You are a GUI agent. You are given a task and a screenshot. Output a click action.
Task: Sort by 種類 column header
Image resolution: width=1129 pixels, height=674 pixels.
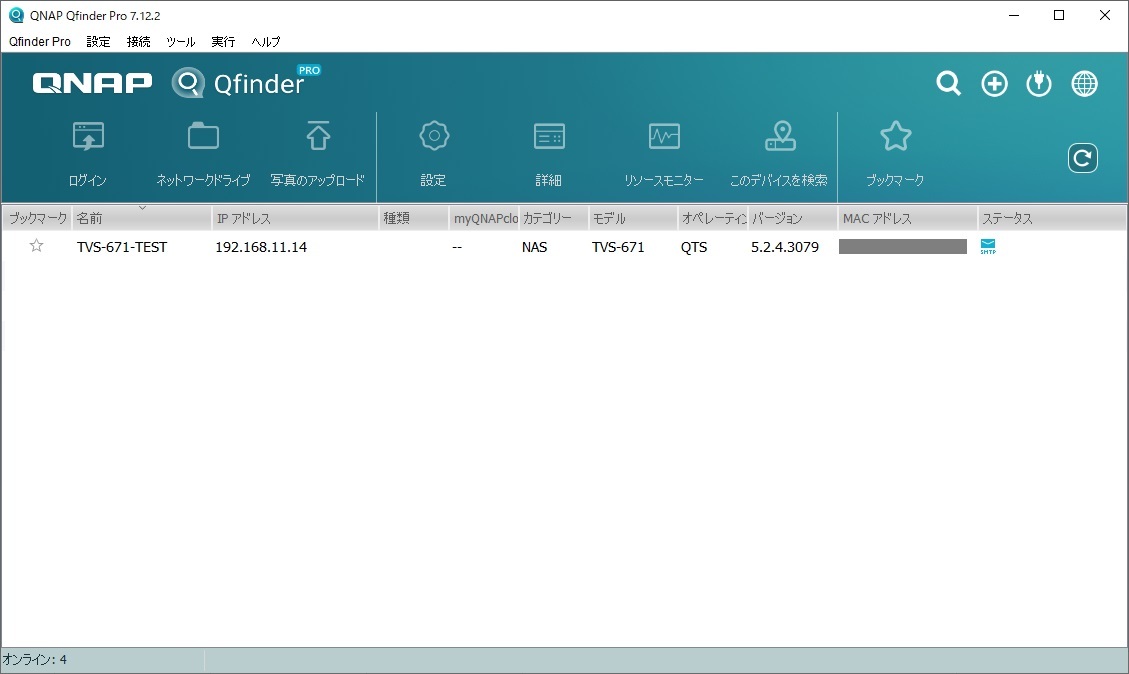414,218
